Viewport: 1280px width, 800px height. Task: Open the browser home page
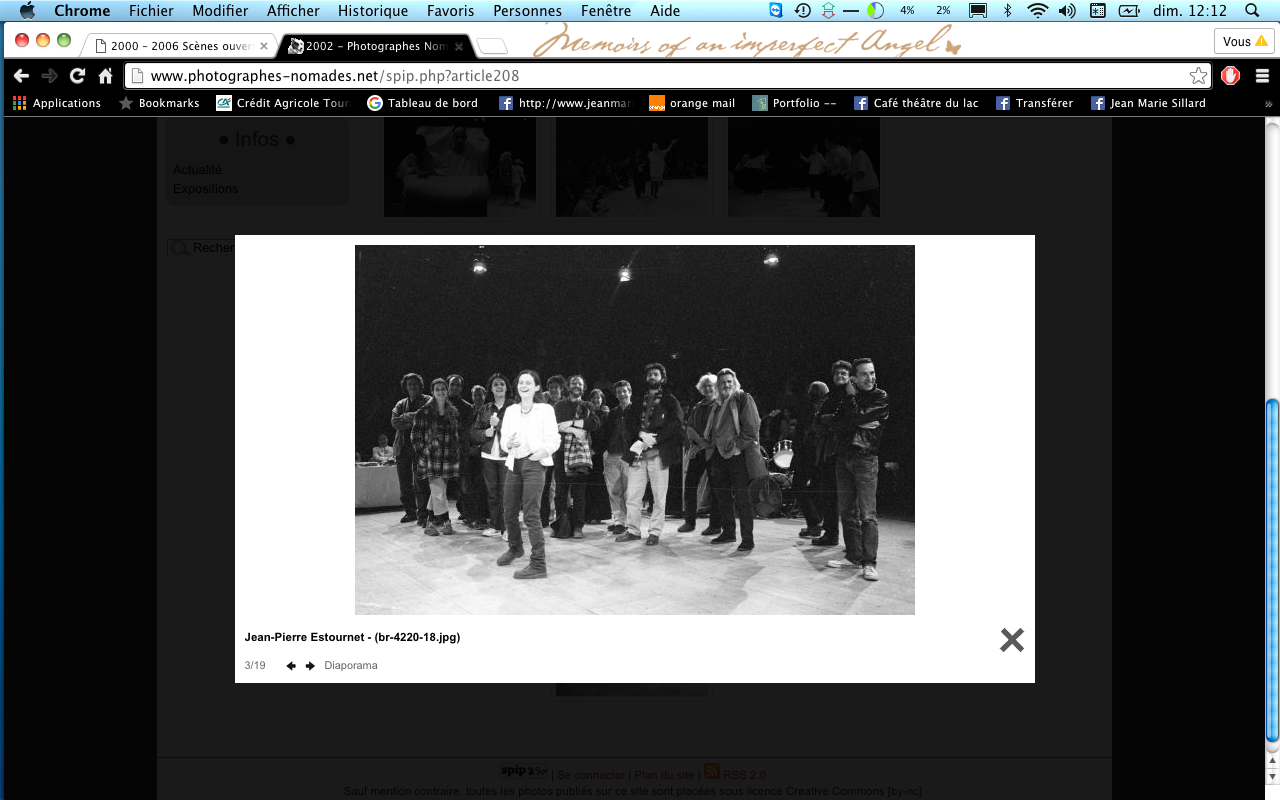point(106,76)
